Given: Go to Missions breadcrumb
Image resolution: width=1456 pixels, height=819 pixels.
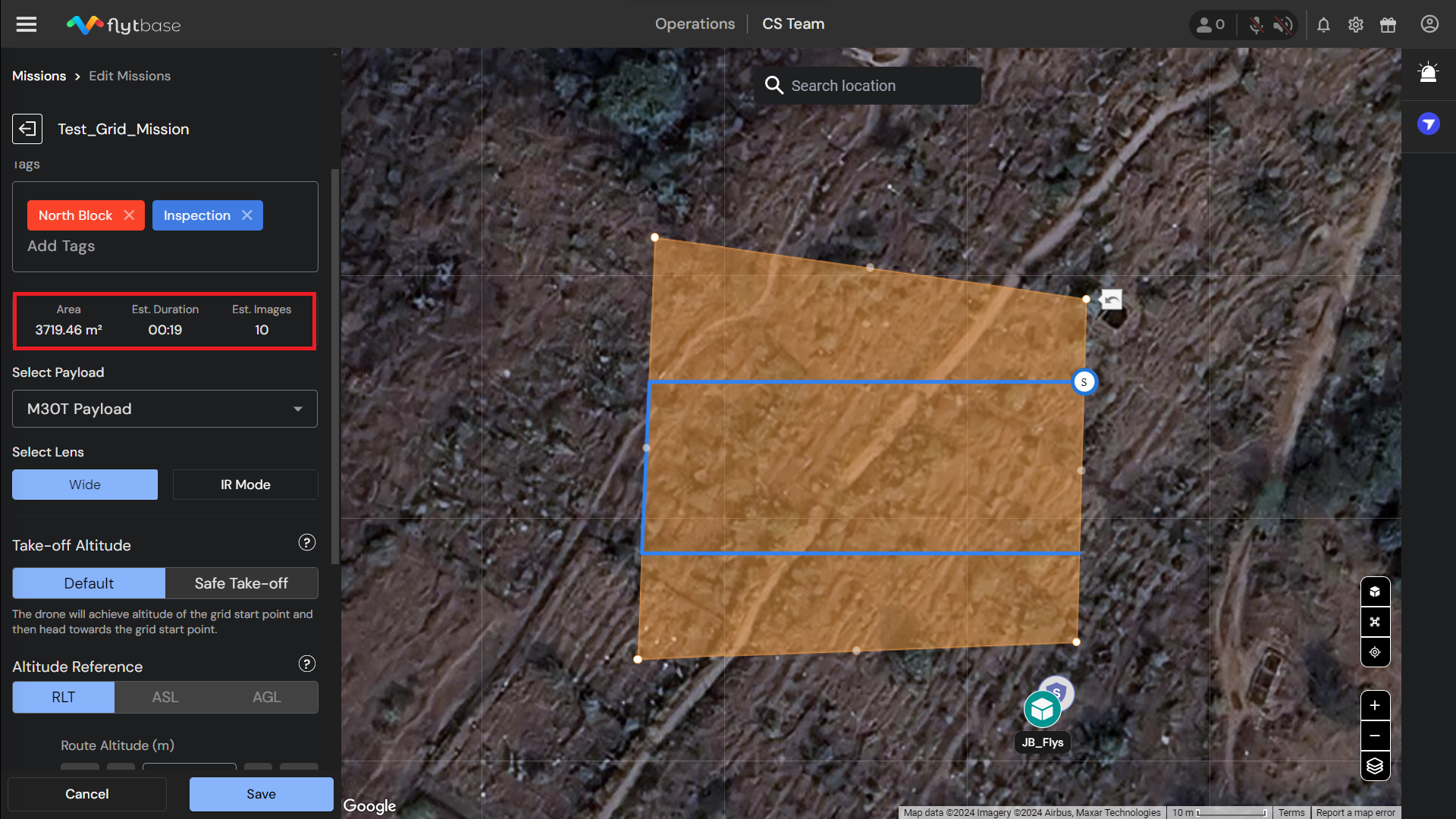Looking at the screenshot, I should (x=39, y=76).
